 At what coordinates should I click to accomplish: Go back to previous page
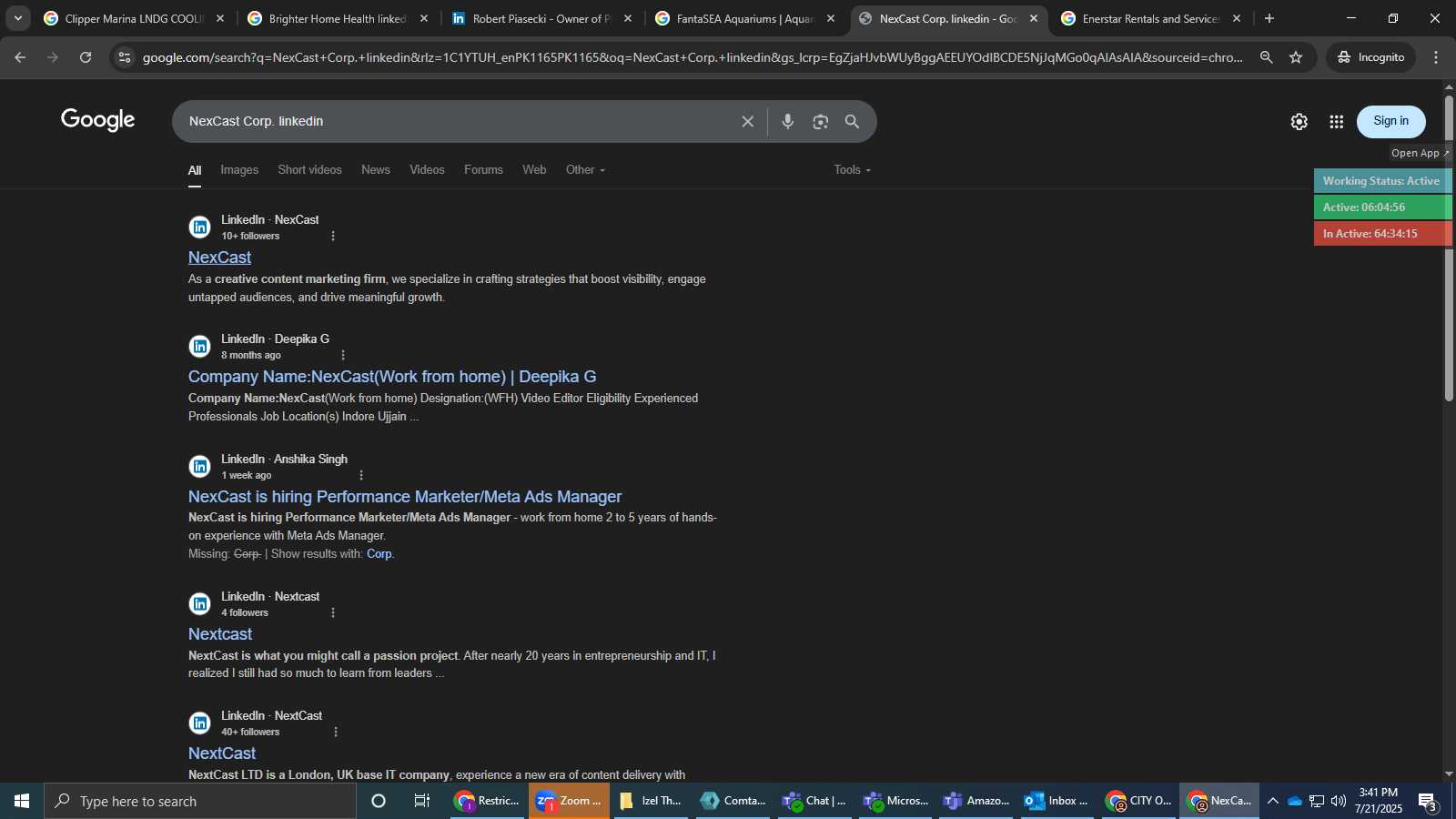point(20,57)
